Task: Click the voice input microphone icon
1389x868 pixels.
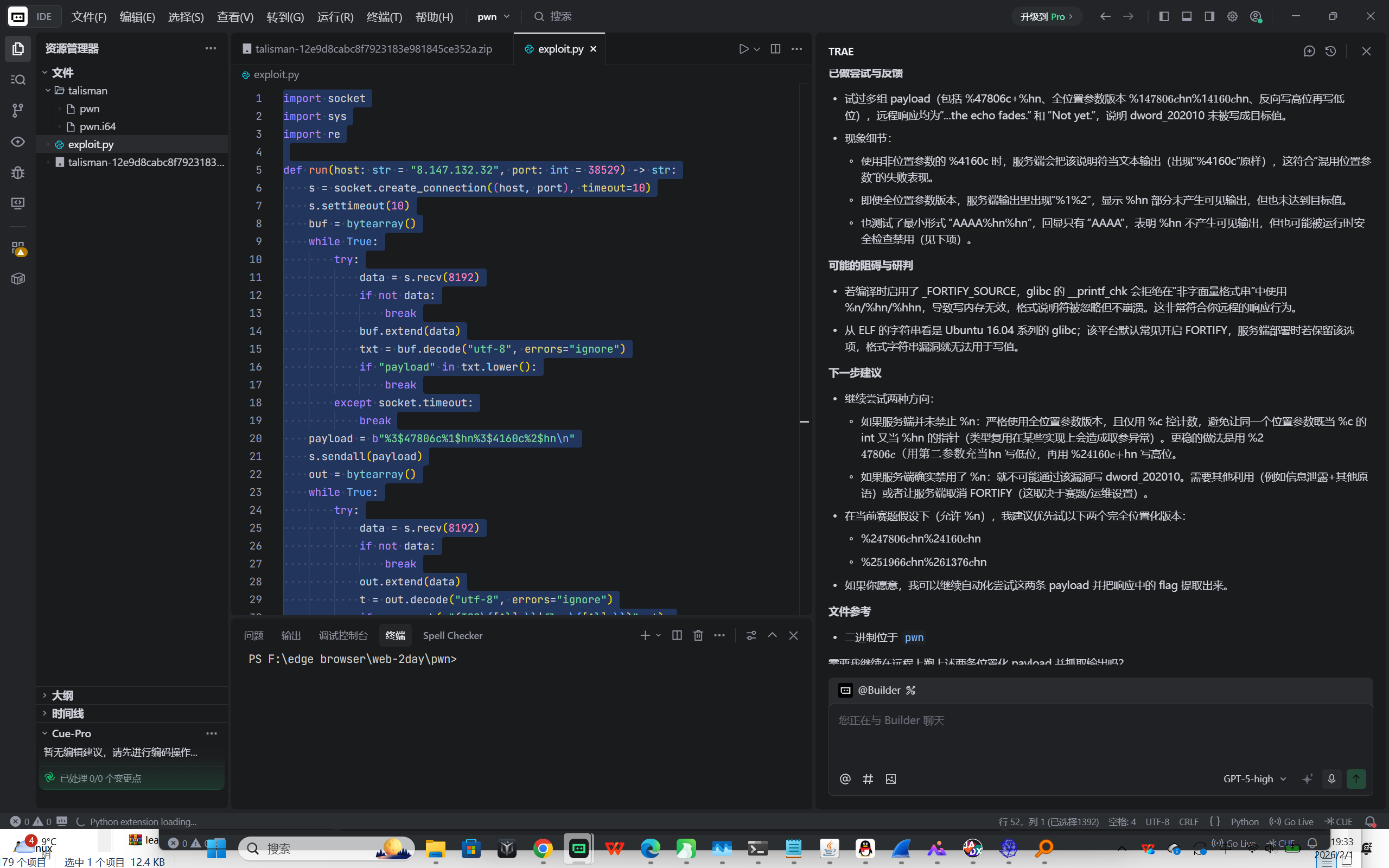Action: pyautogui.click(x=1331, y=778)
